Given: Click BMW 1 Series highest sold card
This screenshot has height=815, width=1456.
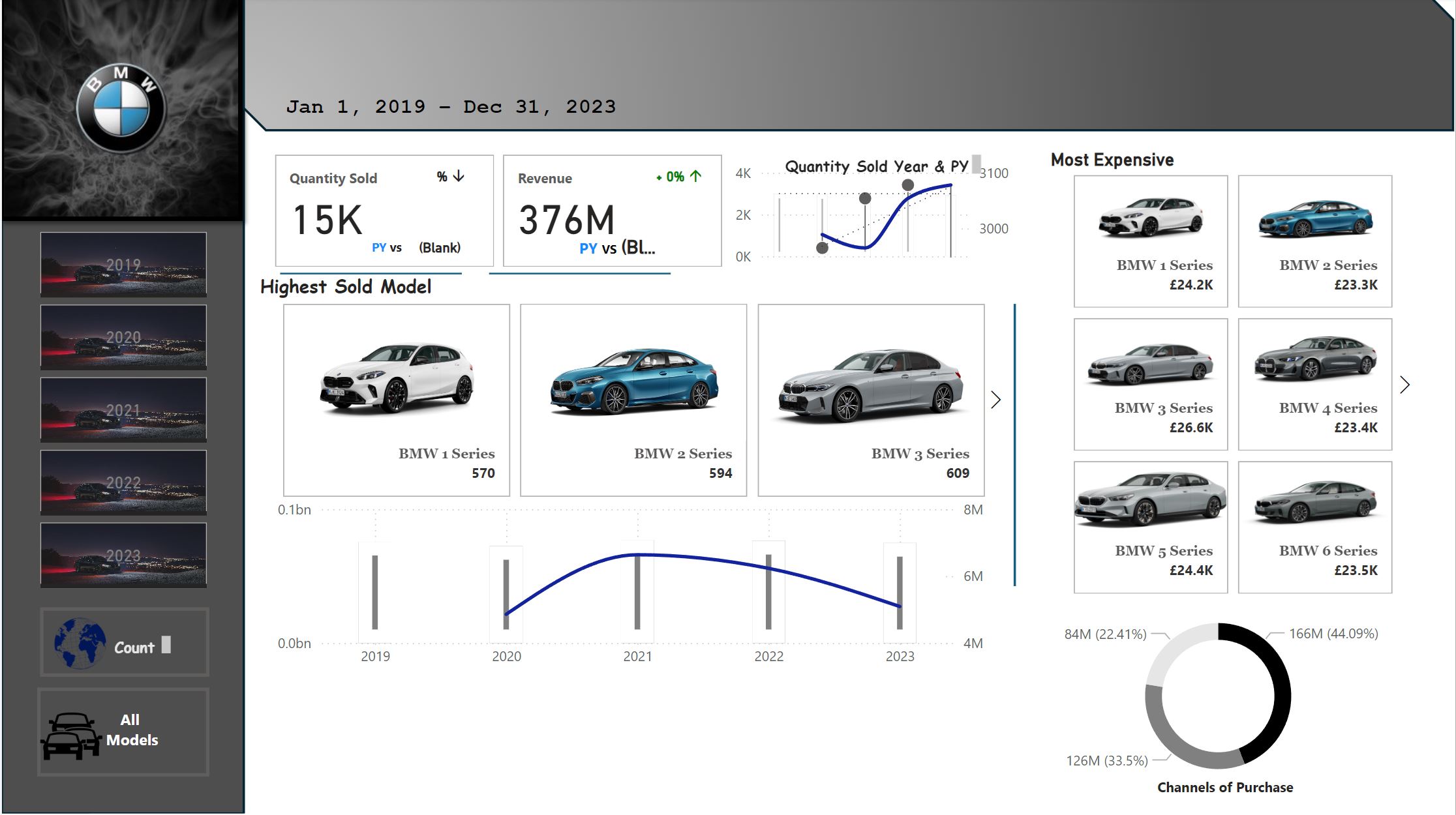Looking at the screenshot, I should (397, 400).
